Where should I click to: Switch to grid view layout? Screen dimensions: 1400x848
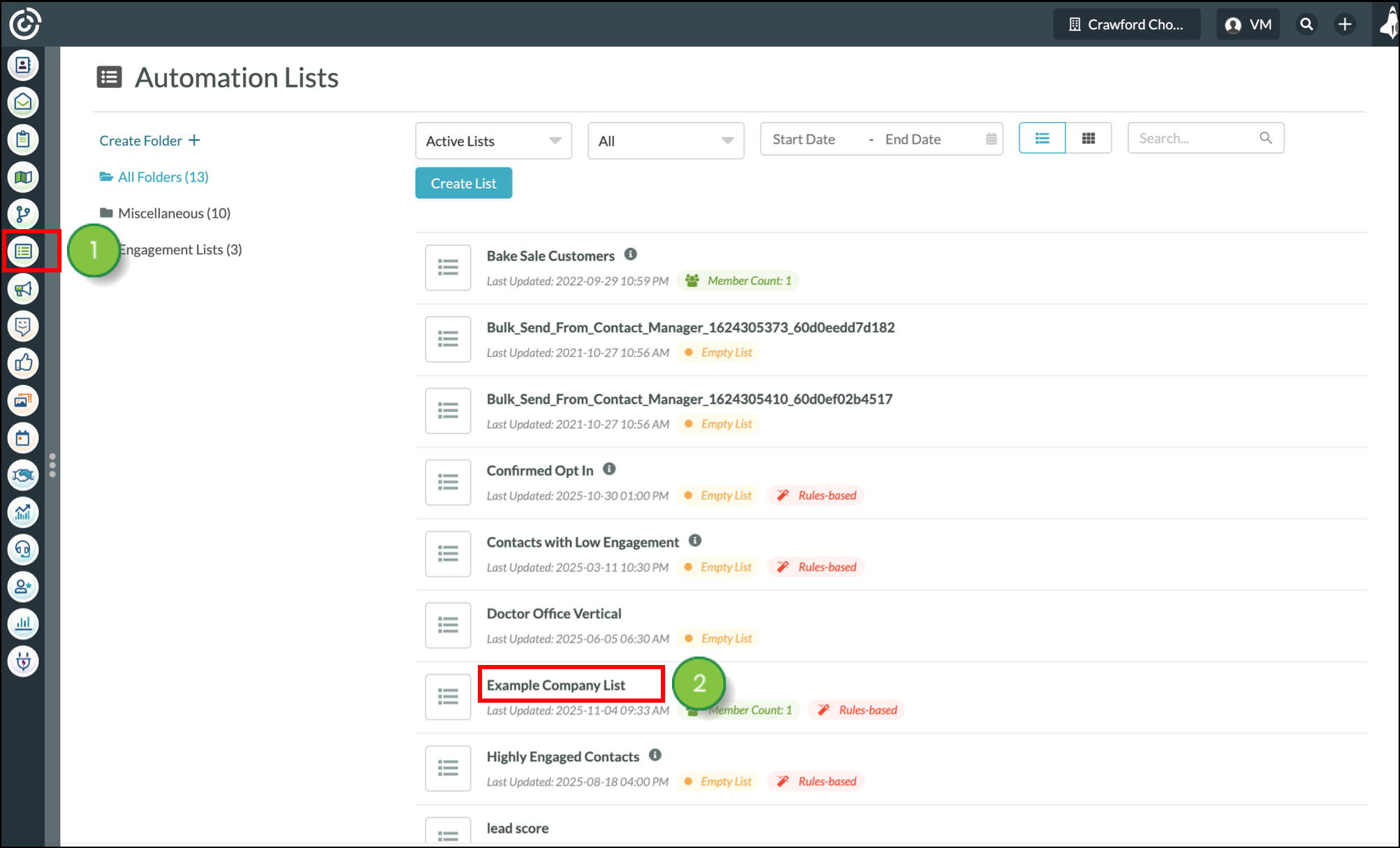coord(1088,138)
